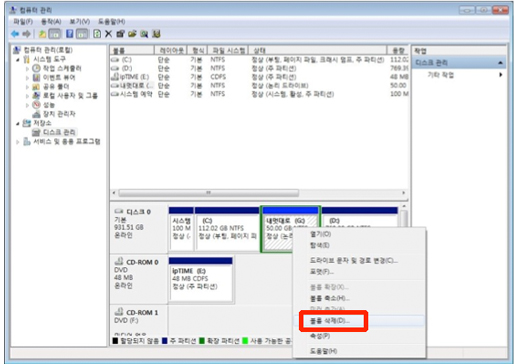Click the Open folder toolbar icon

[132, 34]
